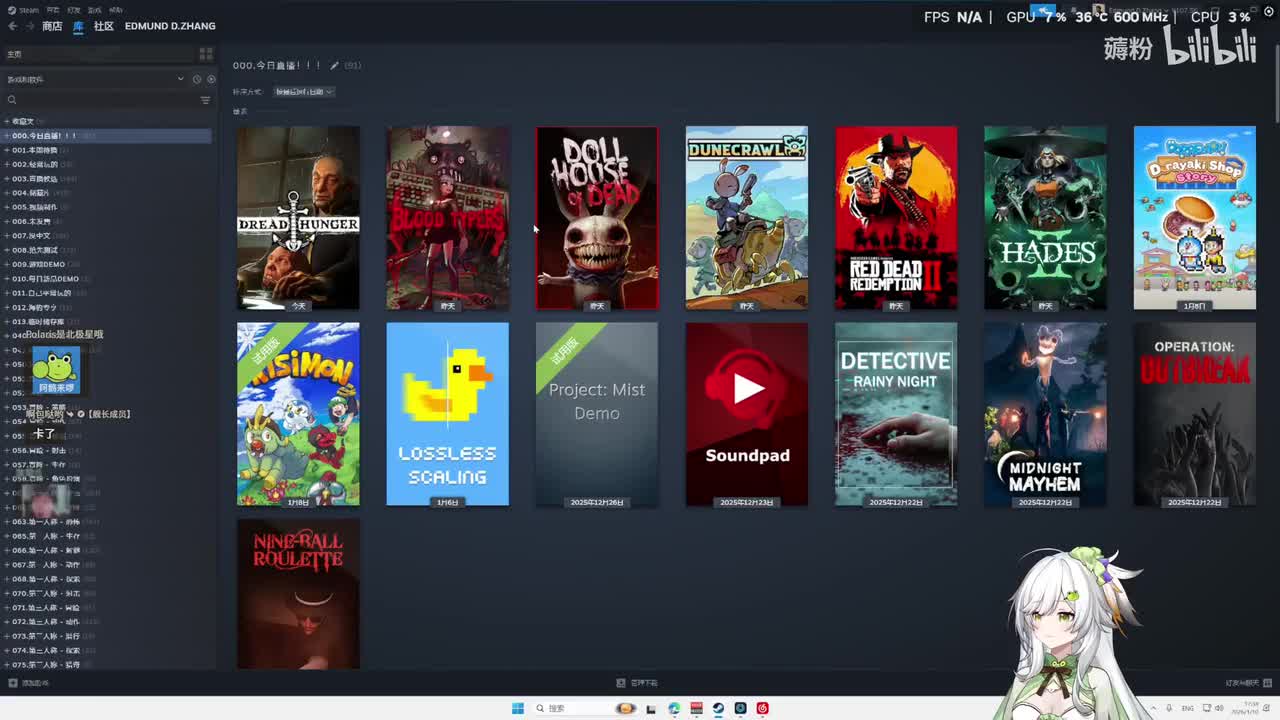Select the 005 collection row

[x=107, y=207]
